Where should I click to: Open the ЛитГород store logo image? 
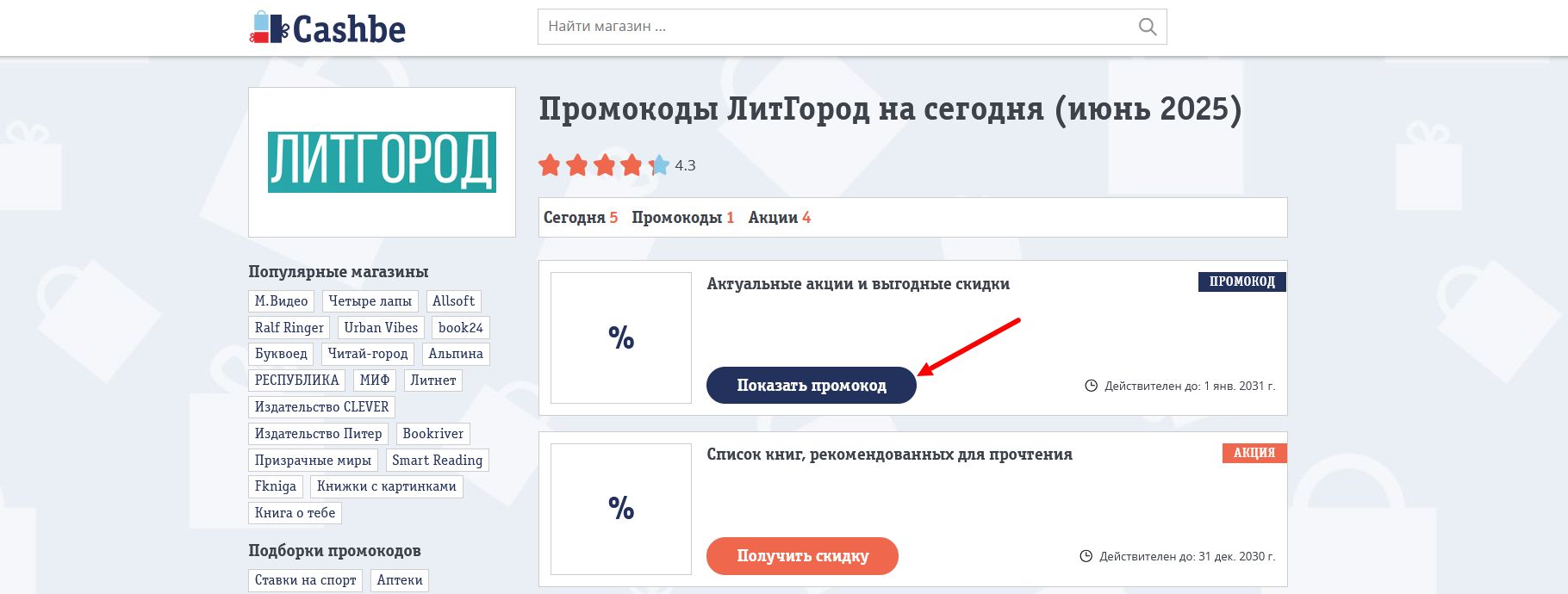(382, 162)
